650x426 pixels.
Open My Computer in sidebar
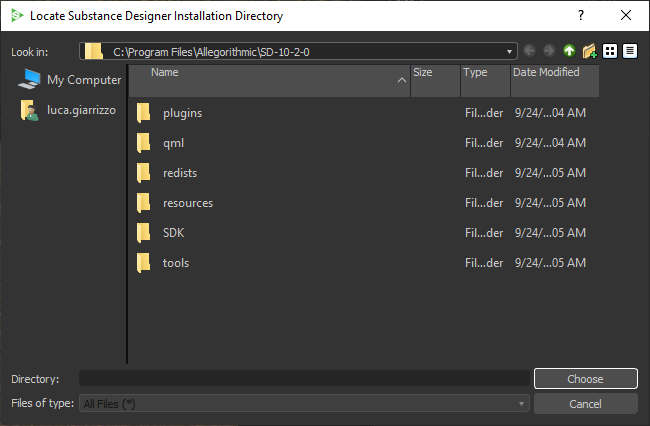70,79
